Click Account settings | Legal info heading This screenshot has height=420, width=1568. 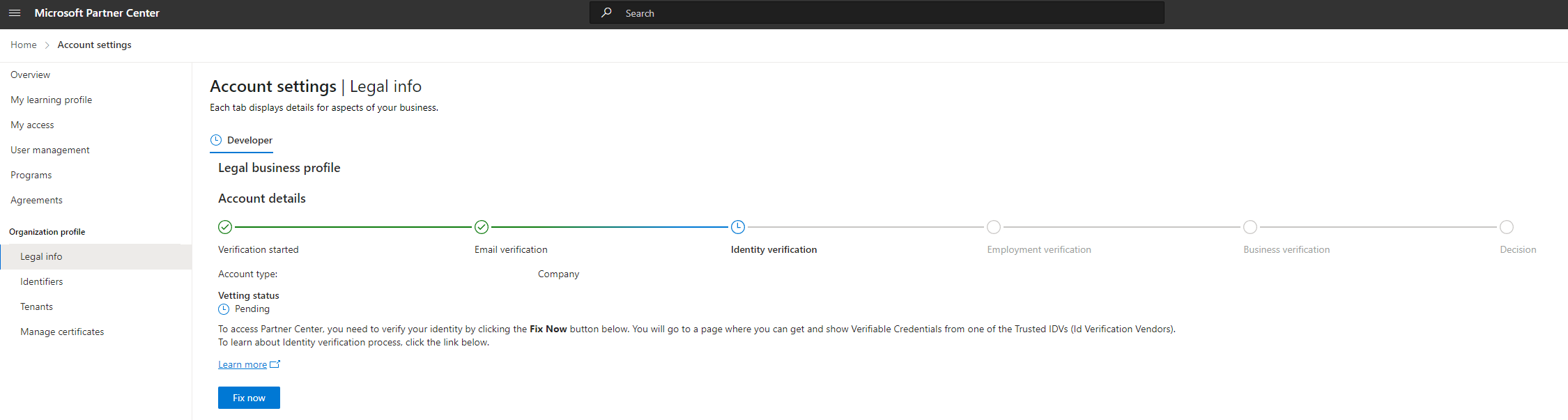click(316, 86)
